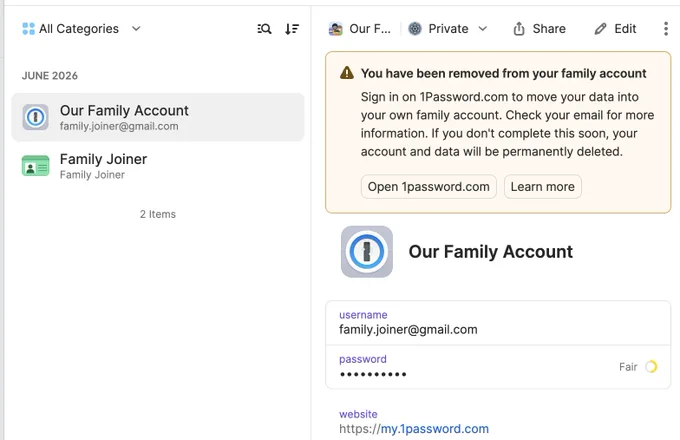680x440 pixels.
Task: Click the username field value
Action: (408, 329)
